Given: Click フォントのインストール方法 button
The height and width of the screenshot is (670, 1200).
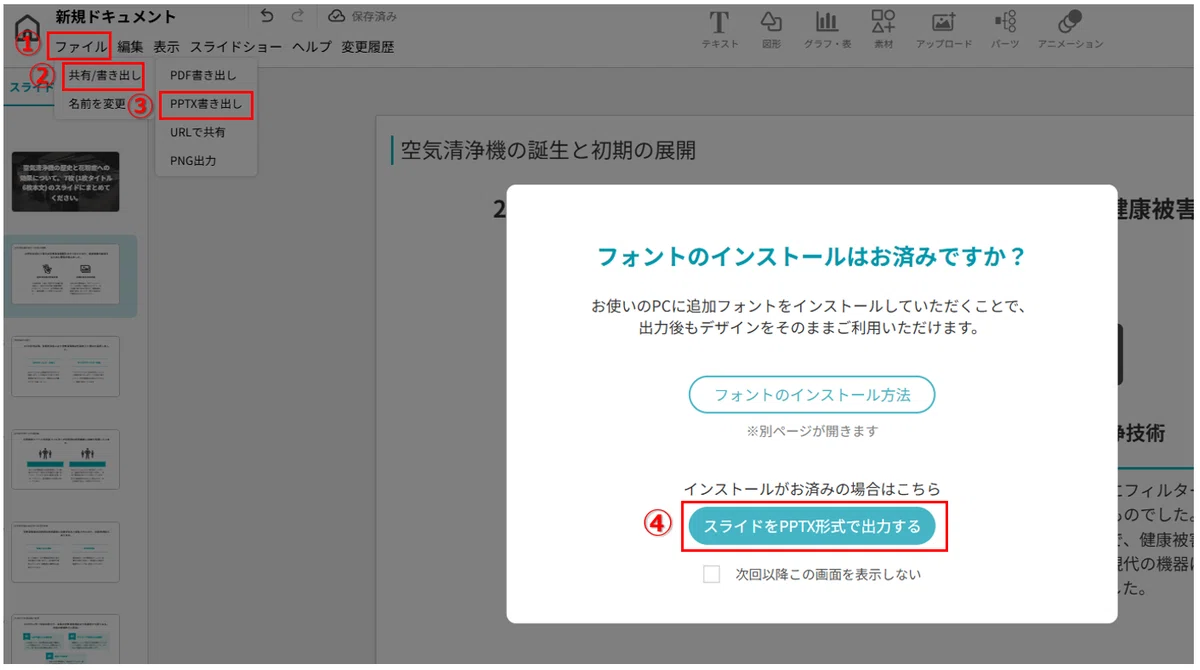Looking at the screenshot, I should tap(812, 395).
